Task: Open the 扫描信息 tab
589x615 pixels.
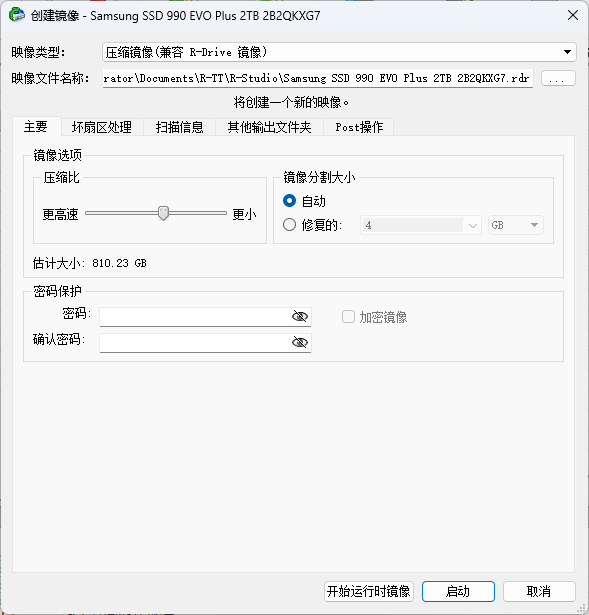Action: coord(180,127)
